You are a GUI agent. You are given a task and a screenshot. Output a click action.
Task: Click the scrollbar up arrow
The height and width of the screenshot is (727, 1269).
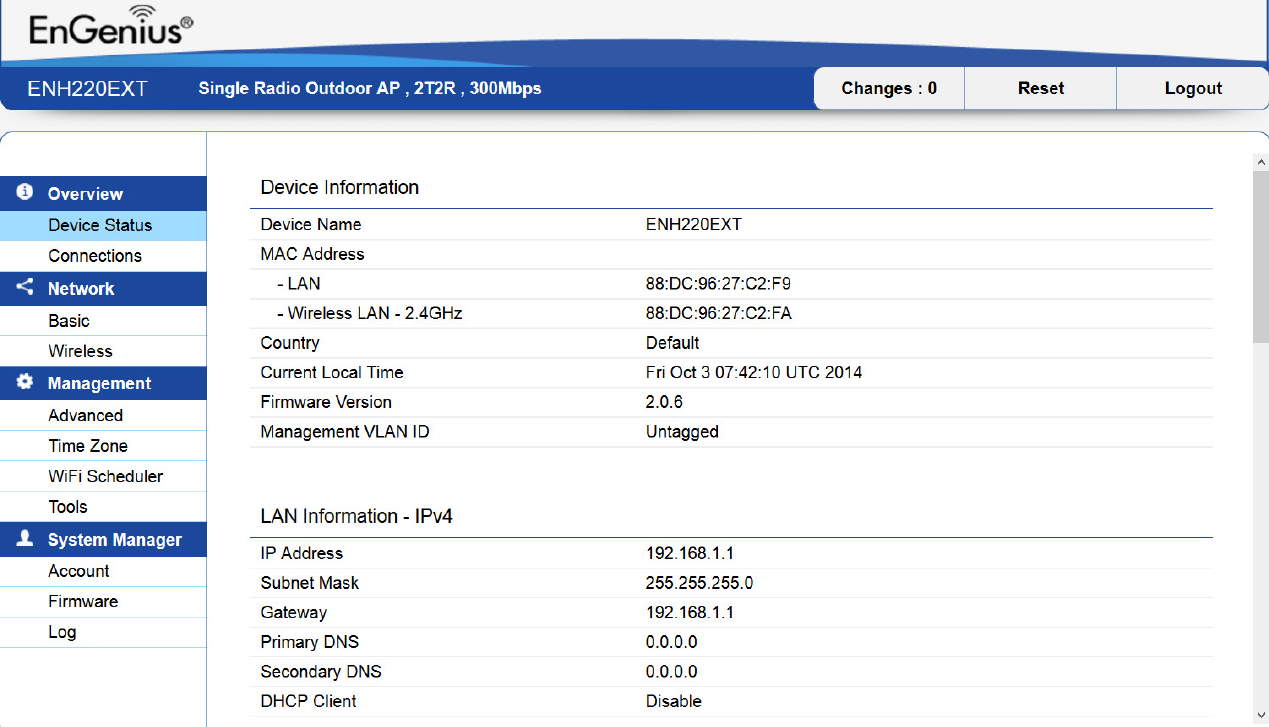pyautogui.click(x=1260, y=161)
